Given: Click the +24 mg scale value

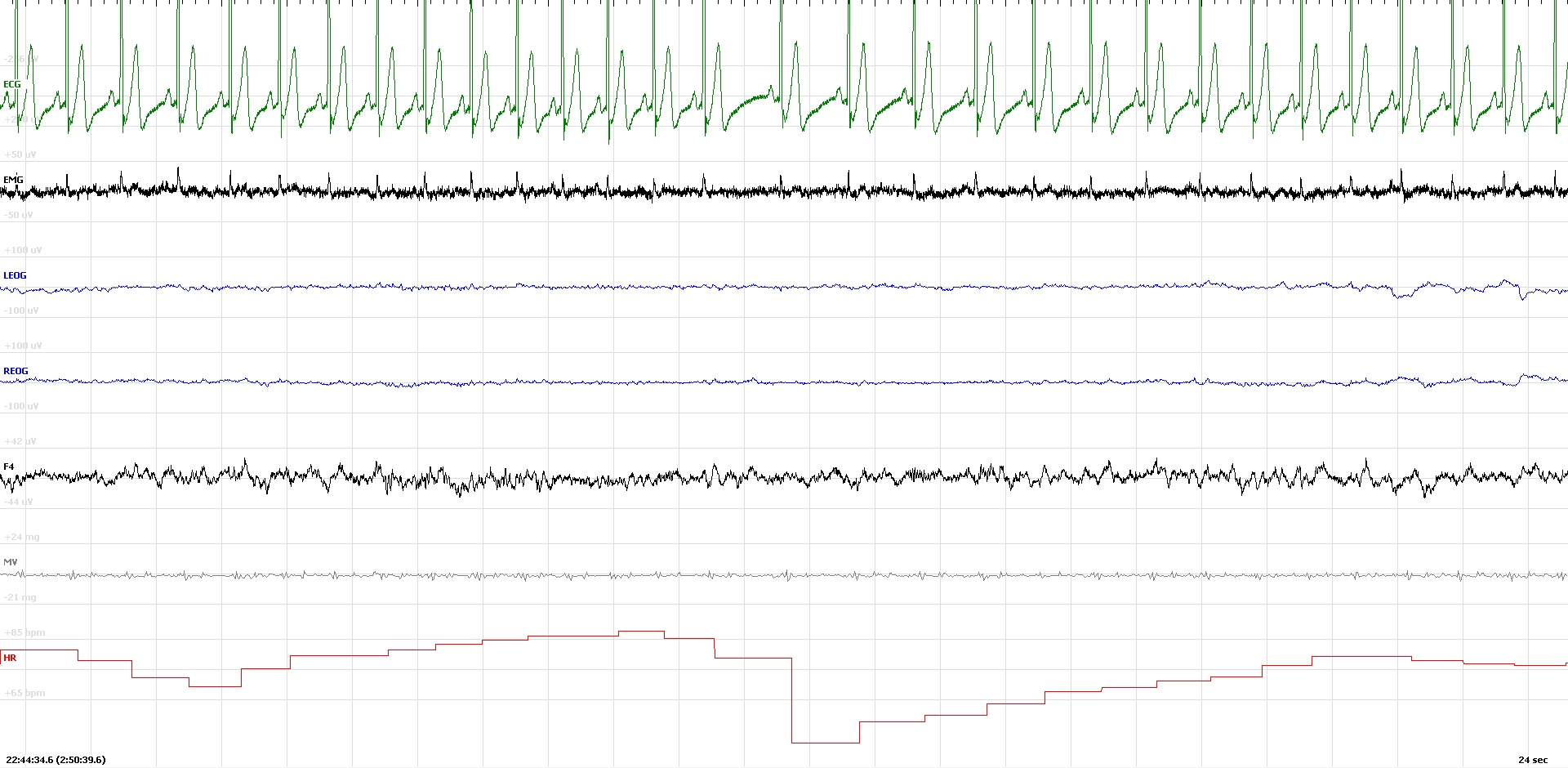Looking at the screenshot, I should [22, 537].
